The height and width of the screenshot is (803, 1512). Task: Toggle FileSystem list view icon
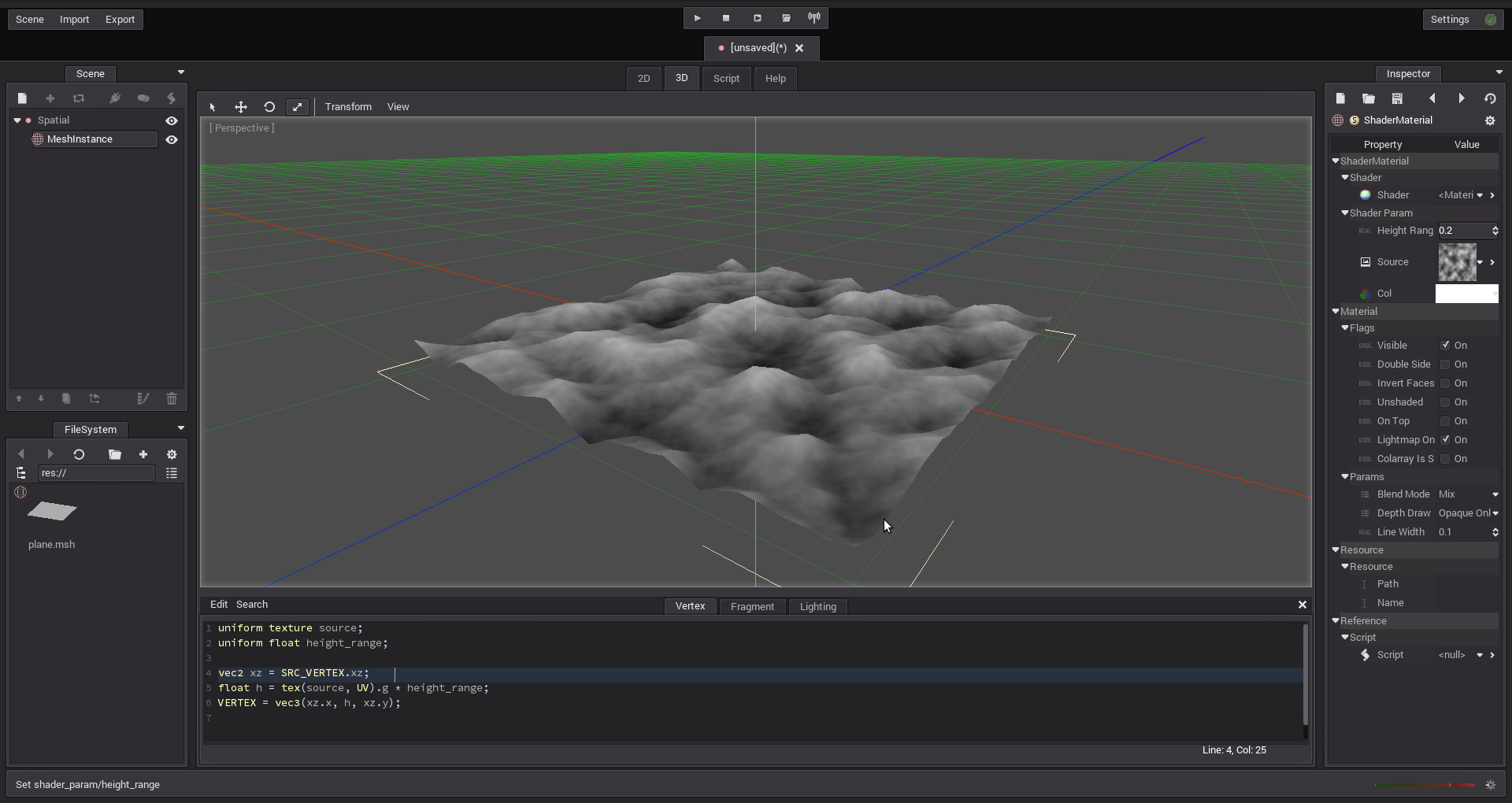(172, 473)
